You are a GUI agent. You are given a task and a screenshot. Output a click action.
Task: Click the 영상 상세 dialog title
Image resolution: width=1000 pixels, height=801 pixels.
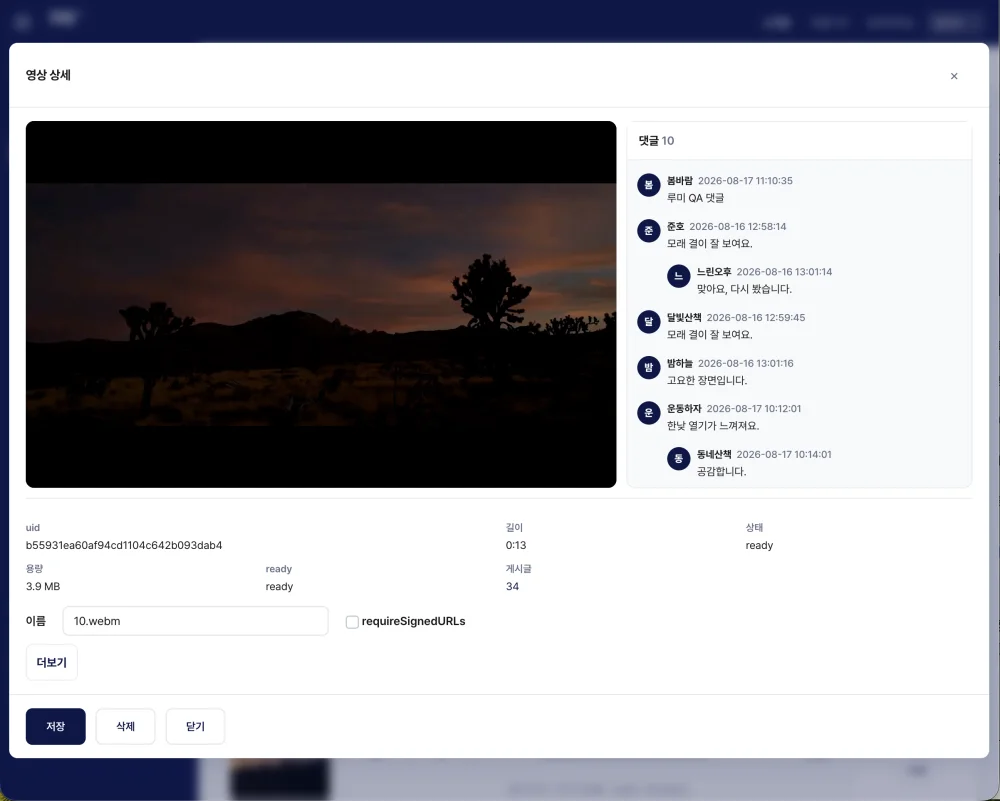pos(48,75)
